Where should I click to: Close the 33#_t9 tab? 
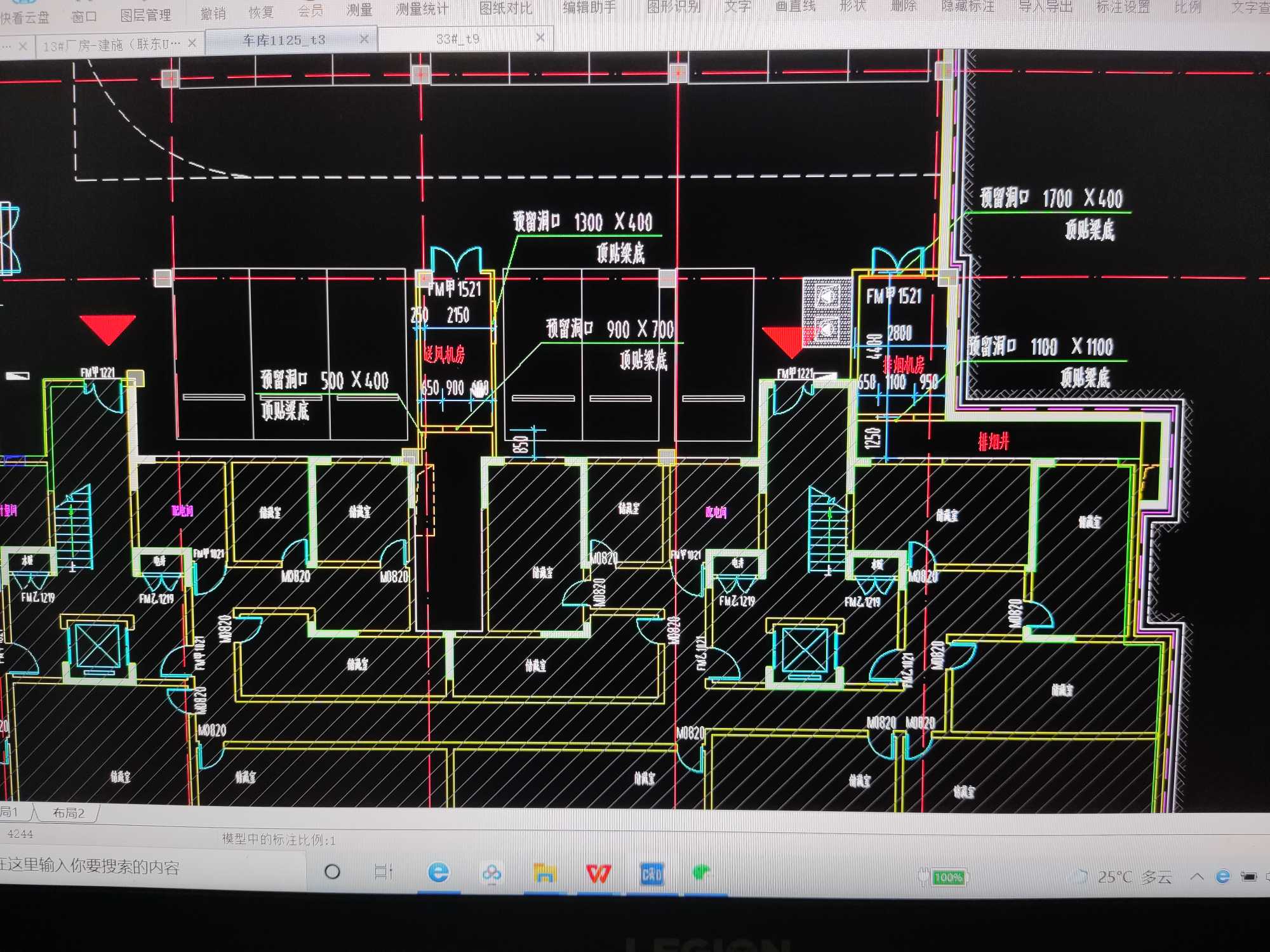540,38
